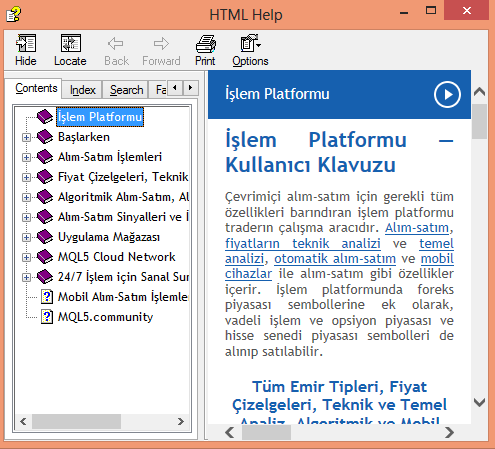The width and height of the screenshot is (495, 449).
Task: Click book icon beside Alım-Satım Sinyalleri
Action: (x=45, y=217)
